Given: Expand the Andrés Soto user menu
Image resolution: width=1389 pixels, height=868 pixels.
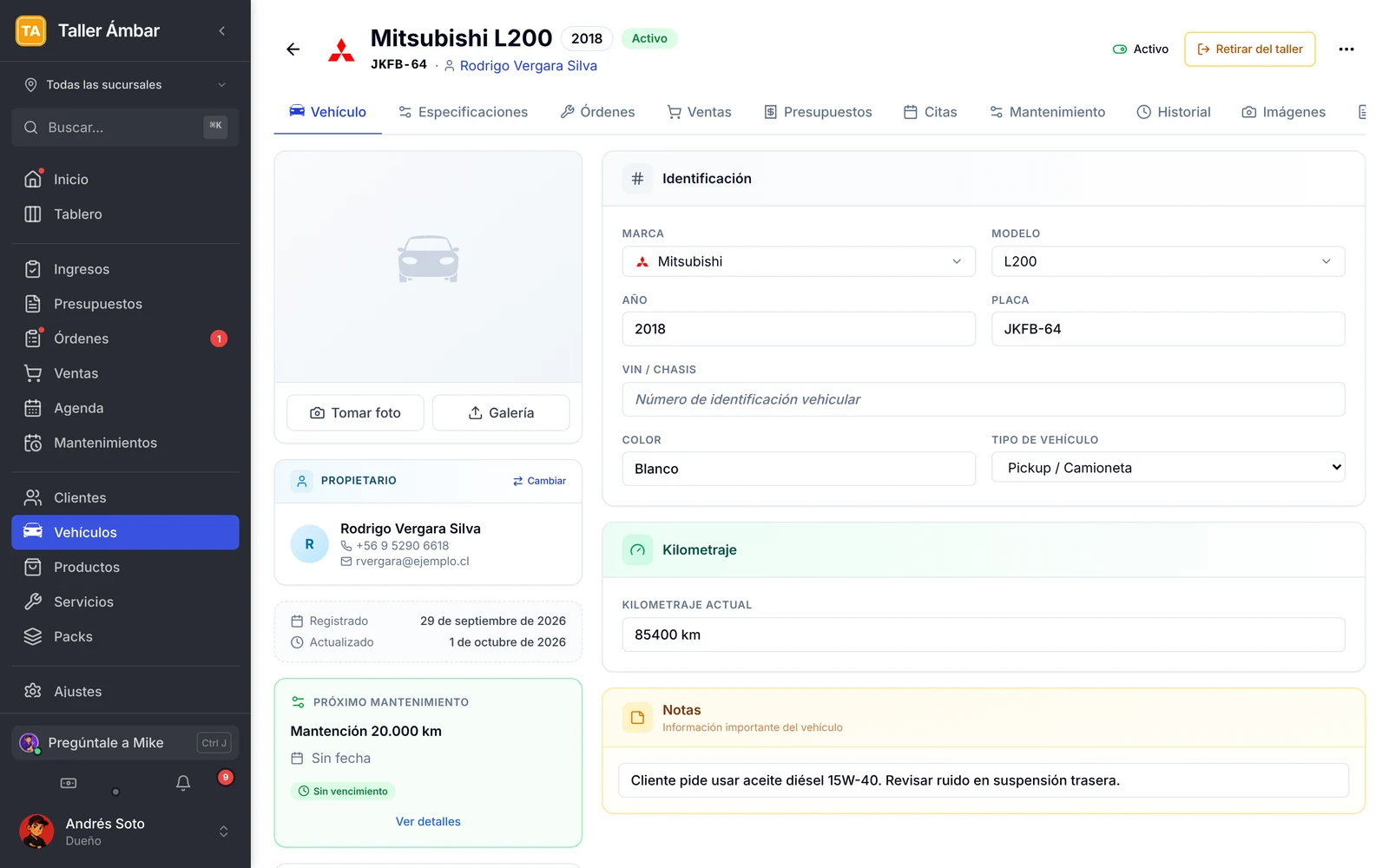Looking at the screenshot, I should tap(125, 832).
